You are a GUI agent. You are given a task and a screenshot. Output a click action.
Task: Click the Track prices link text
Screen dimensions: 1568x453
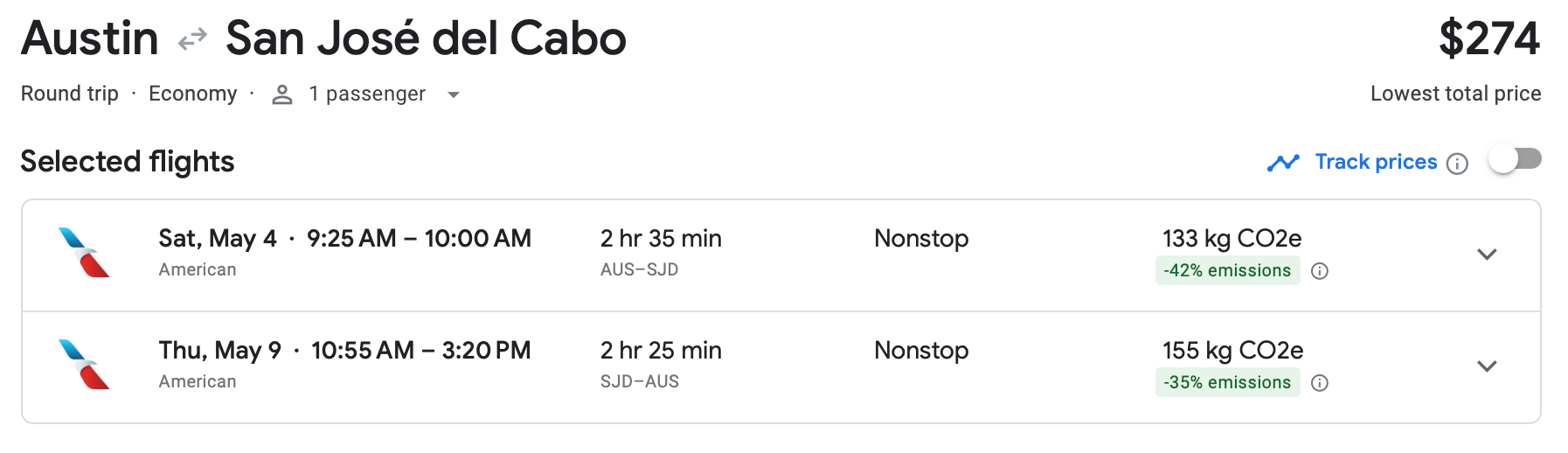(x=1376, y=162)
